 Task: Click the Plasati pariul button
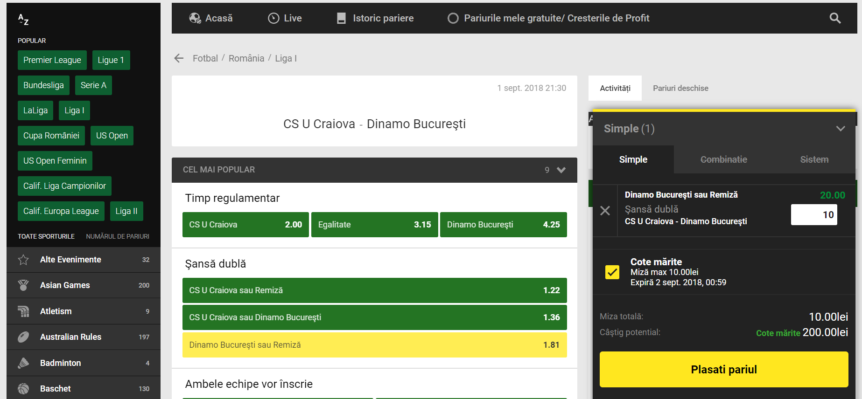tap(724, 369)
